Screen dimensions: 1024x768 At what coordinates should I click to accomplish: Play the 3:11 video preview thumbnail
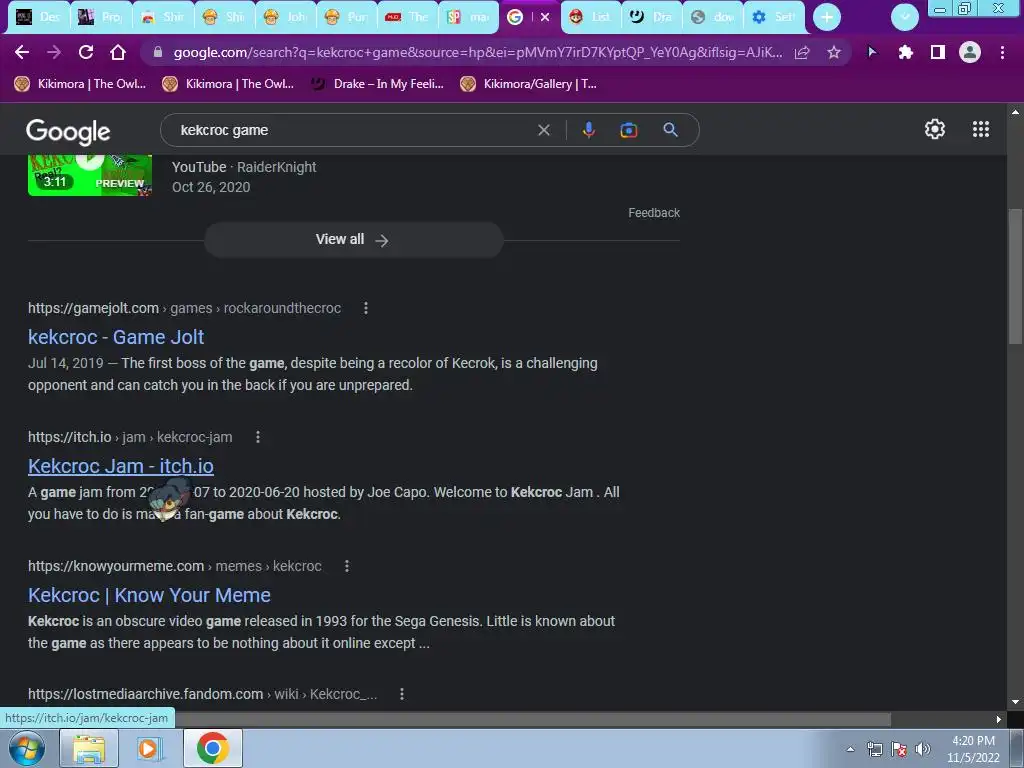(89, 175)
